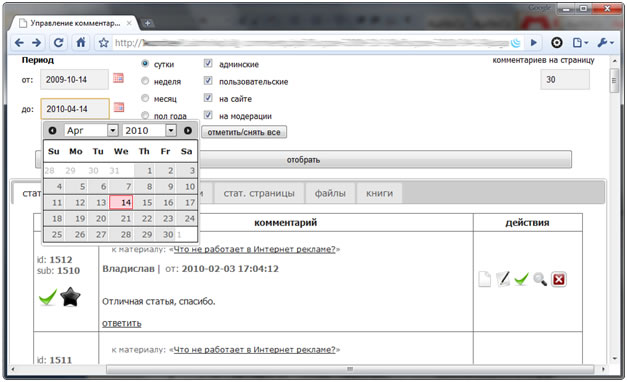Click the go arrow in address bar

pos(533,42)
